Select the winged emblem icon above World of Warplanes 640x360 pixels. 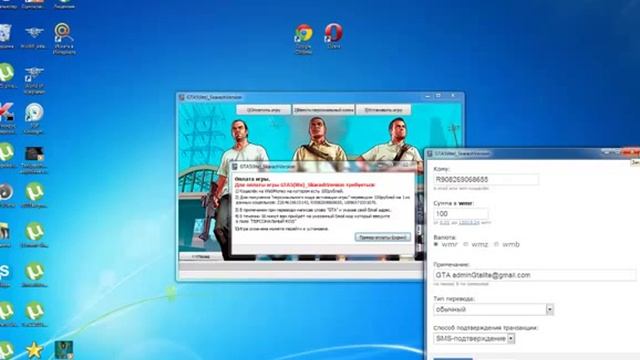click(x=34, y=37)
